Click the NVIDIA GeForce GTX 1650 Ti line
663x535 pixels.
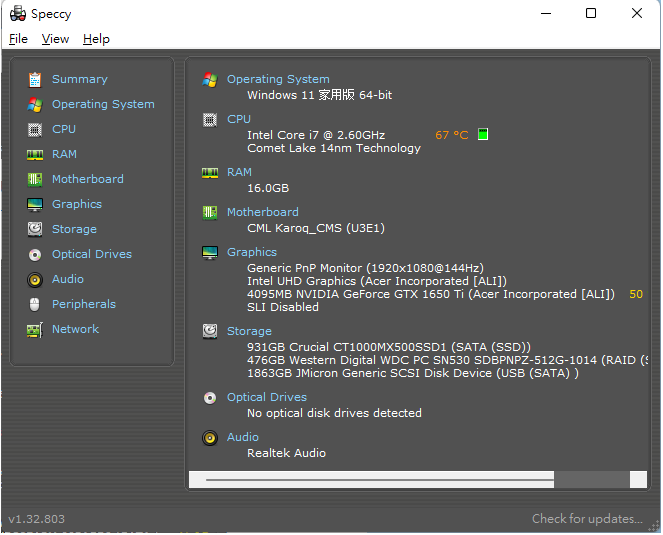[x=431, y=294]
